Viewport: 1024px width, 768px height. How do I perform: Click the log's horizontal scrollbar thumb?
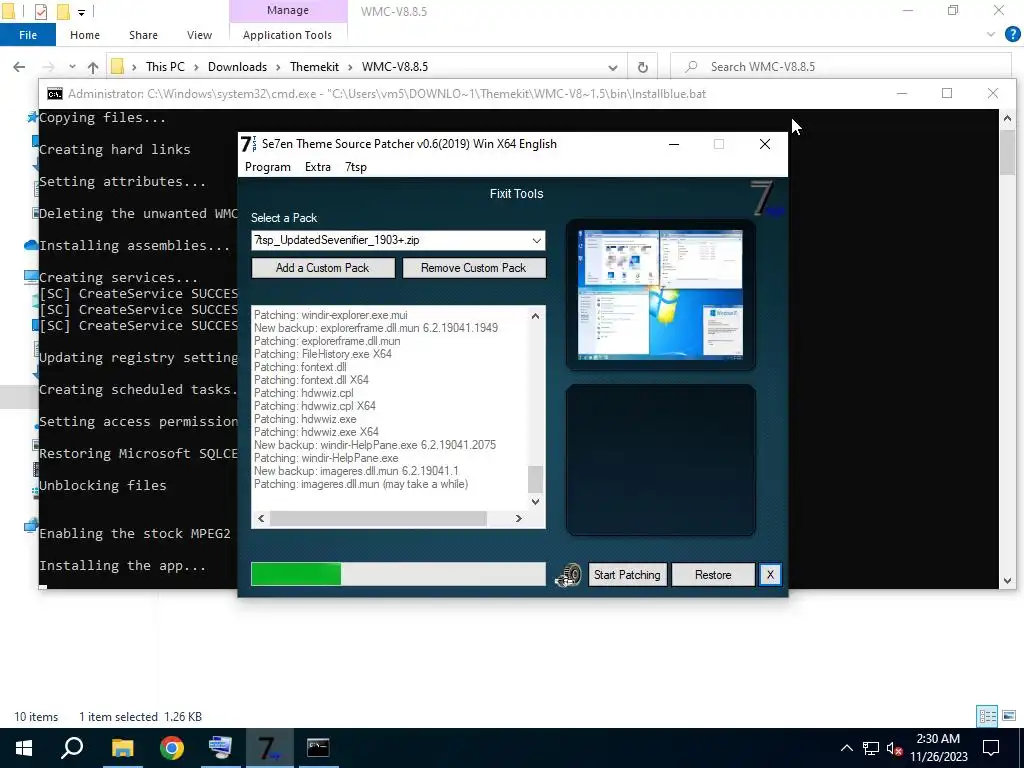[378, 519]
